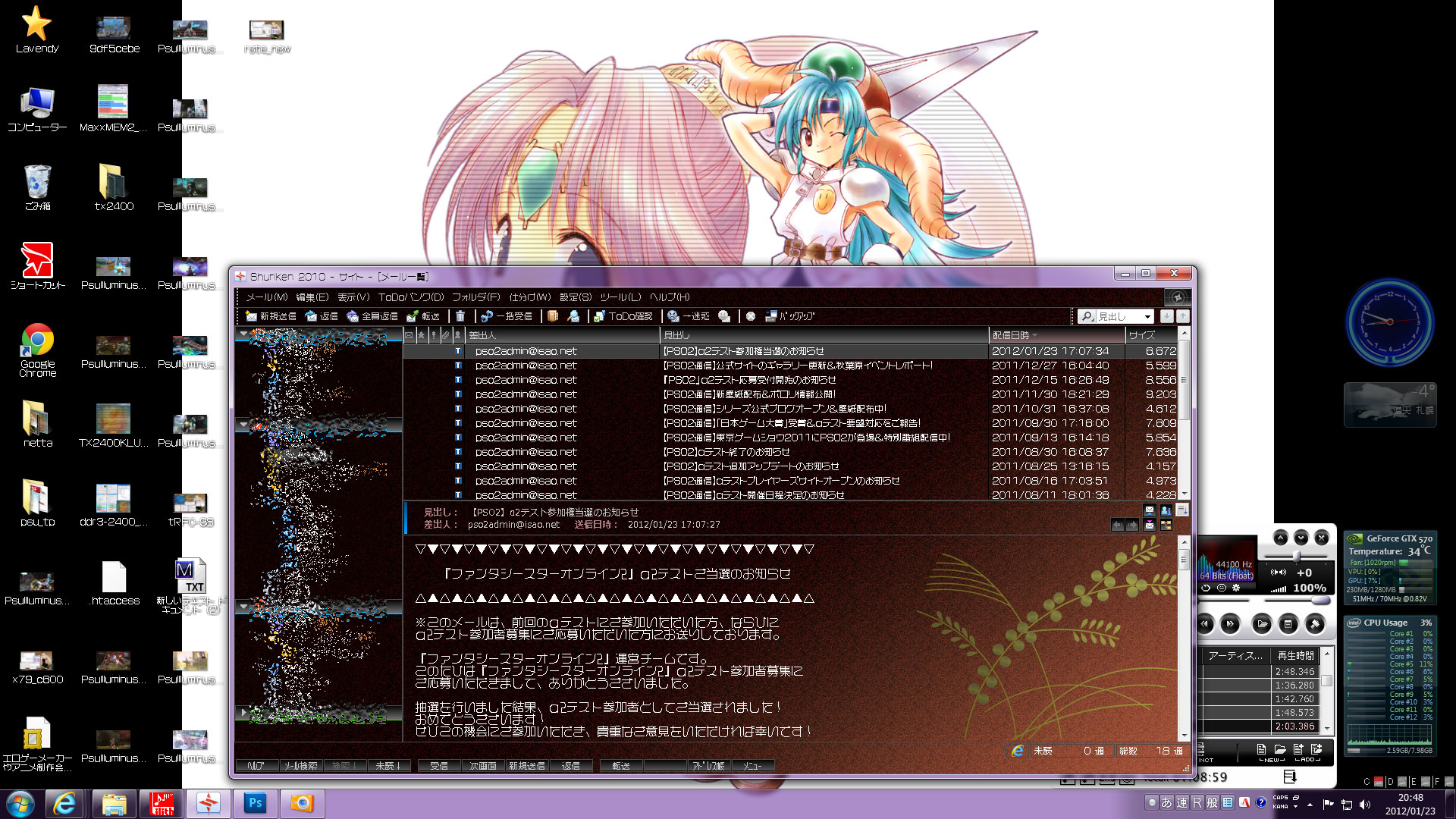Viewport: 1456px width, 819px height.
Task: Open the メール(M) menu
Action: (x=266, y=297)
